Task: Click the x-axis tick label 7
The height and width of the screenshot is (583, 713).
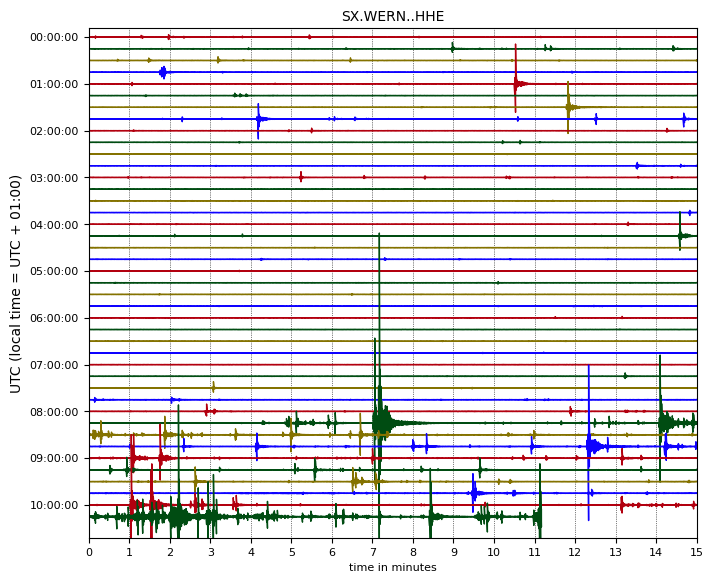Action: [373, 553]
